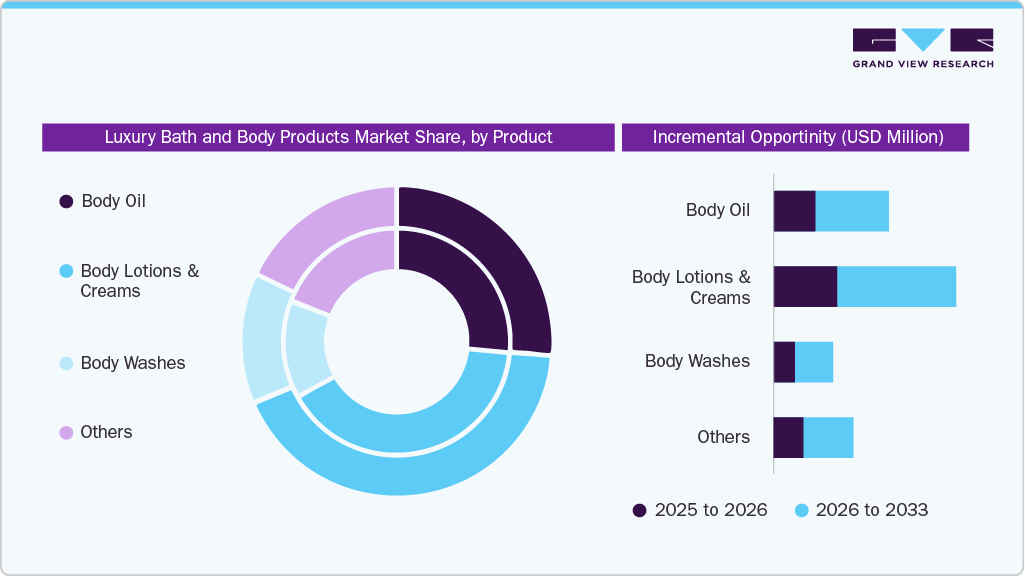Click the 2025 to 2026 legend dot
This screenshot has height=576, width=1025.
pyautogui.click(x=639, y=510)
